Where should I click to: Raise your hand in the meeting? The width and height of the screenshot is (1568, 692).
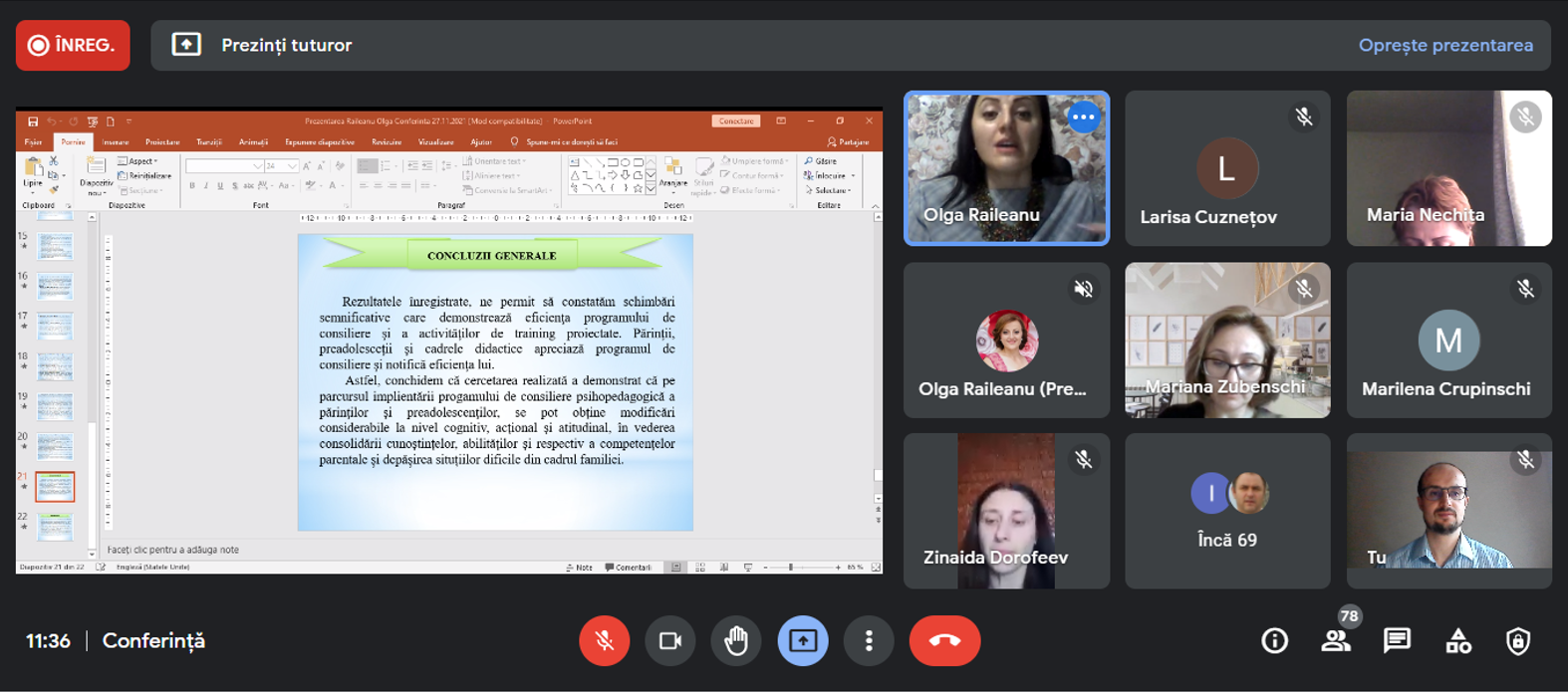tap(736, 641)
